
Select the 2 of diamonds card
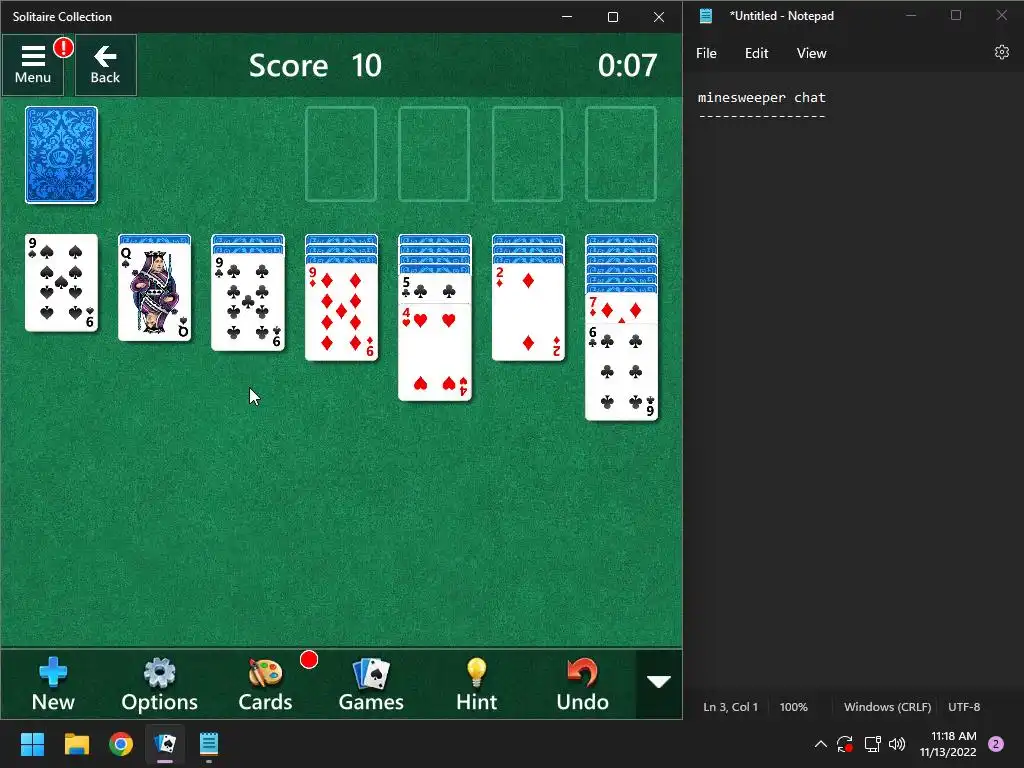(x=528, y=312)
